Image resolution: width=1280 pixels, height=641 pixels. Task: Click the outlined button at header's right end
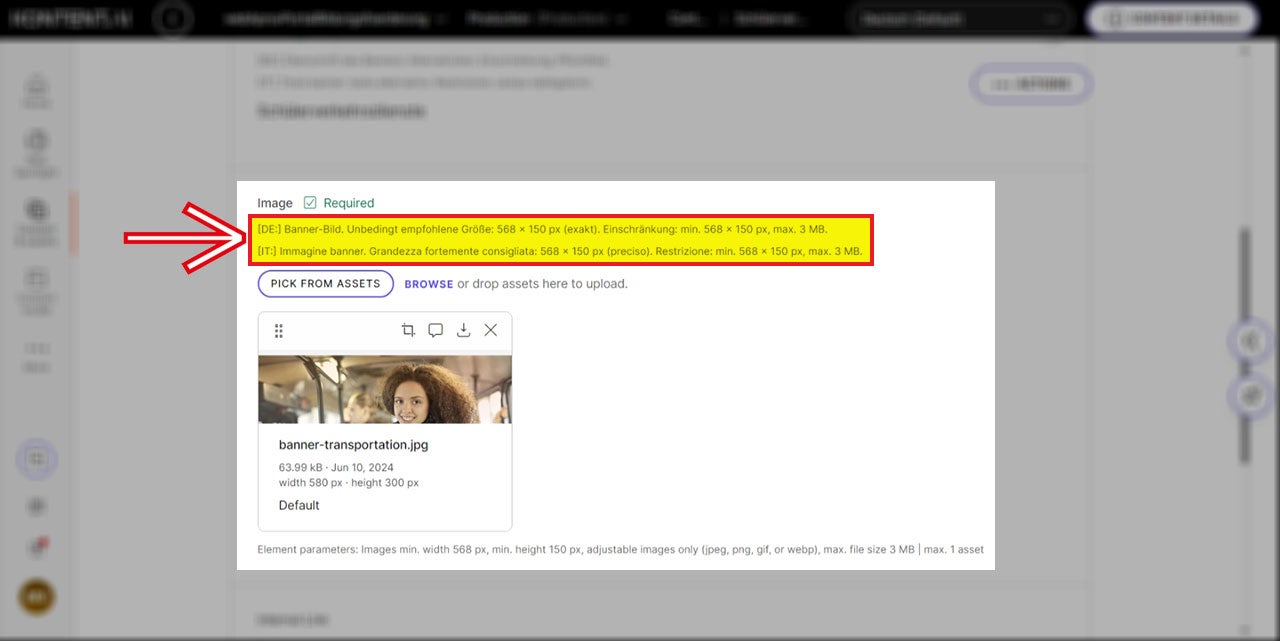(x=1172, y=19)
